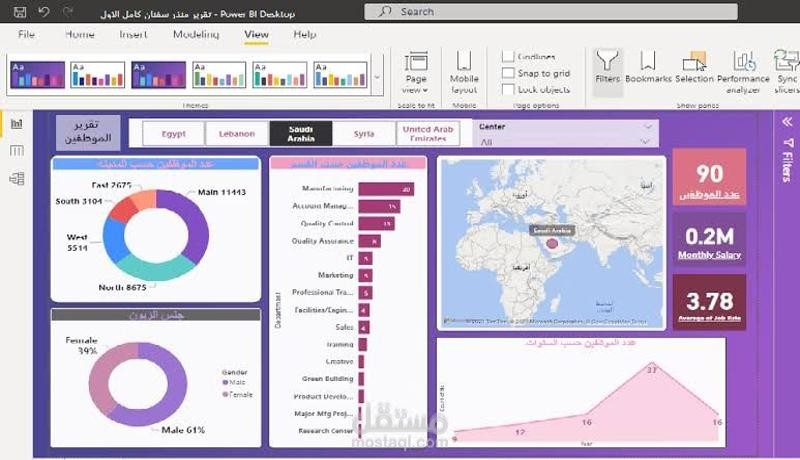Apply the first purple theme thumbnail
800x460 pixels.
pyautogui.click(x=37, y=74)
